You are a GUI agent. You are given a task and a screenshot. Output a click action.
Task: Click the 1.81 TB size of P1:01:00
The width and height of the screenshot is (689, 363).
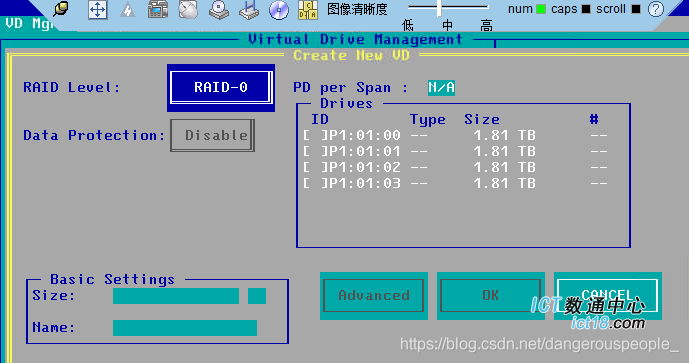coord(504,135)
